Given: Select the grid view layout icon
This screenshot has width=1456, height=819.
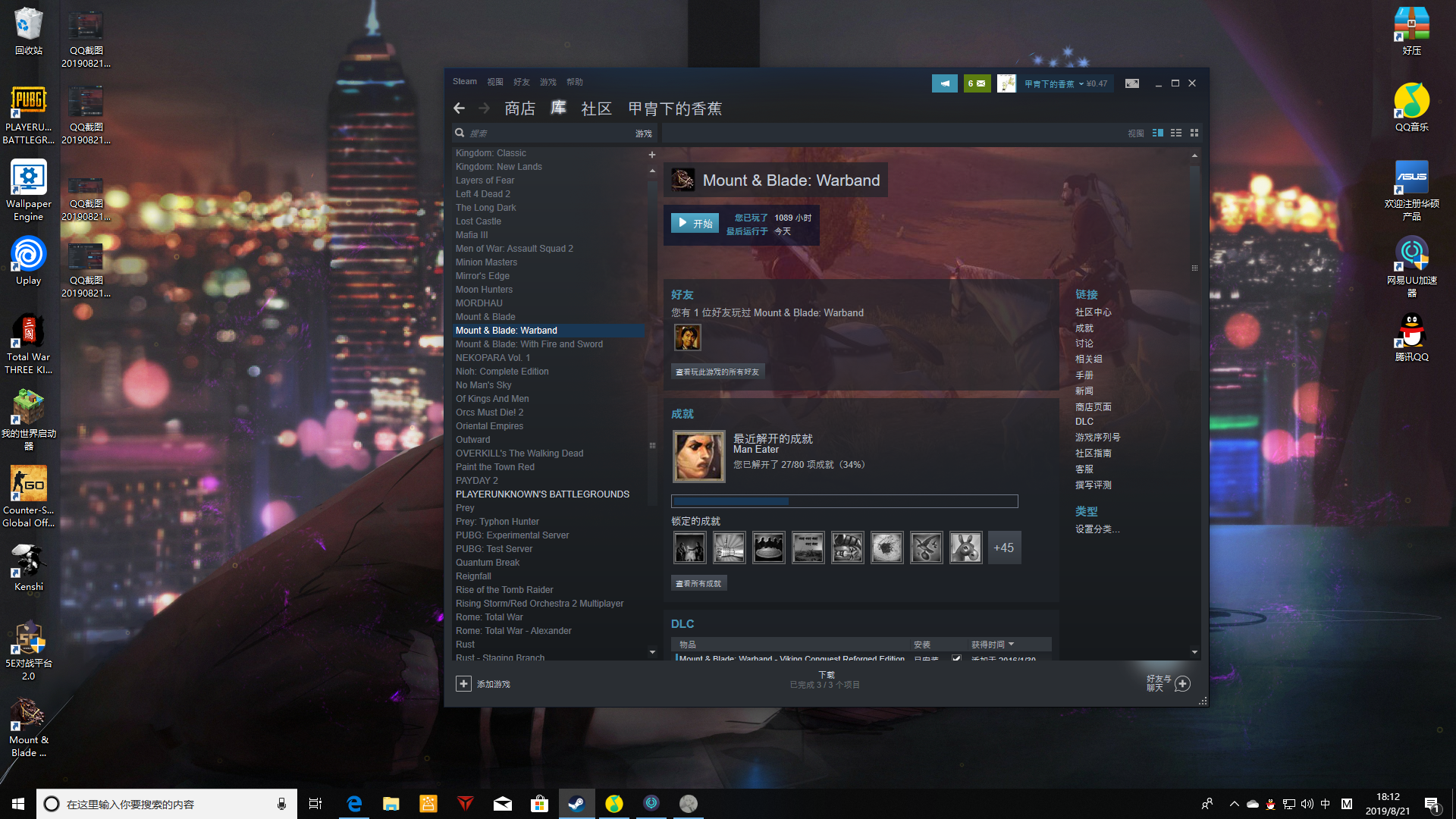Looking at the screenshot, I should tap(1194, 133).
